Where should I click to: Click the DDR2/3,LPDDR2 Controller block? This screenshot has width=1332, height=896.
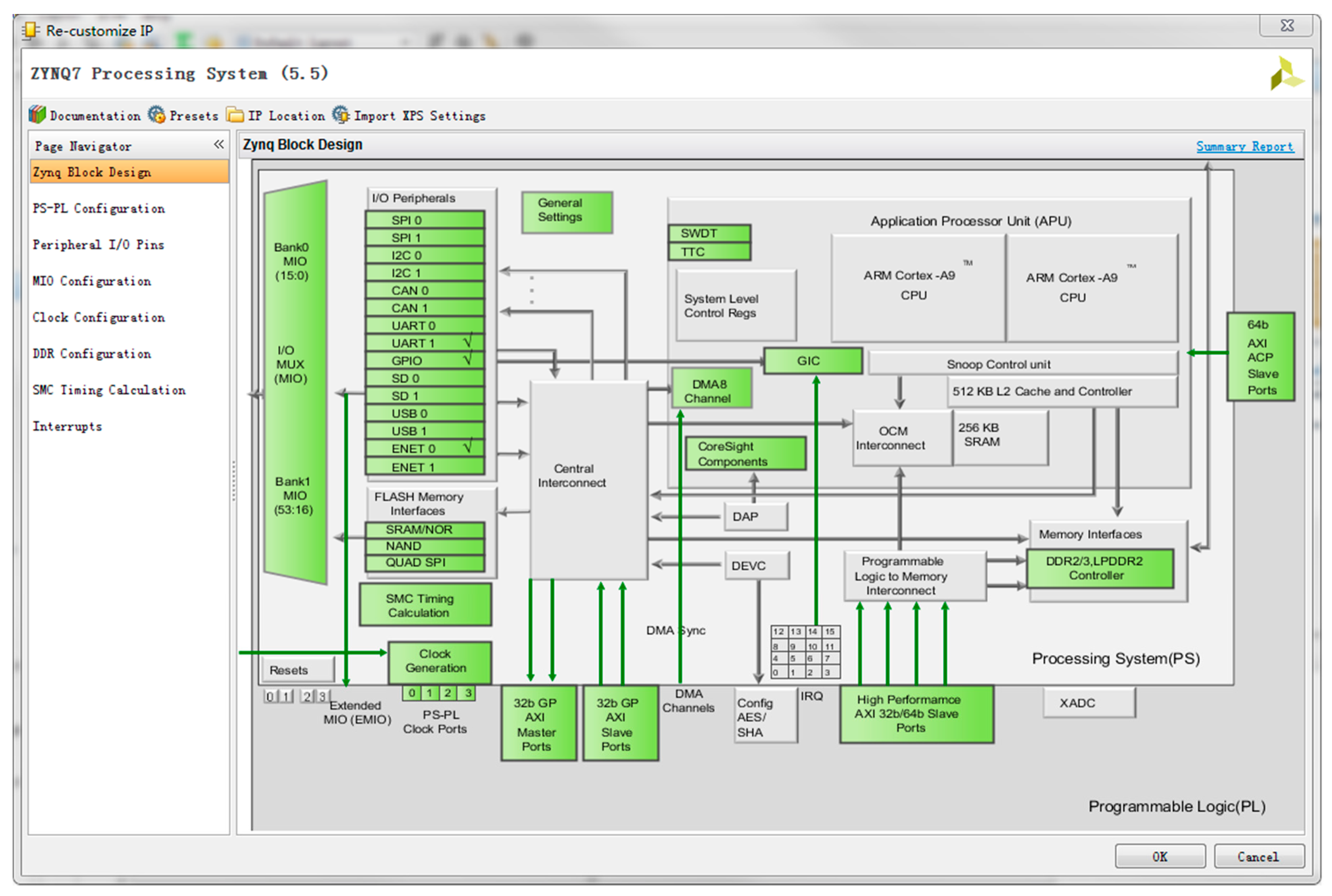point(1100,568)
